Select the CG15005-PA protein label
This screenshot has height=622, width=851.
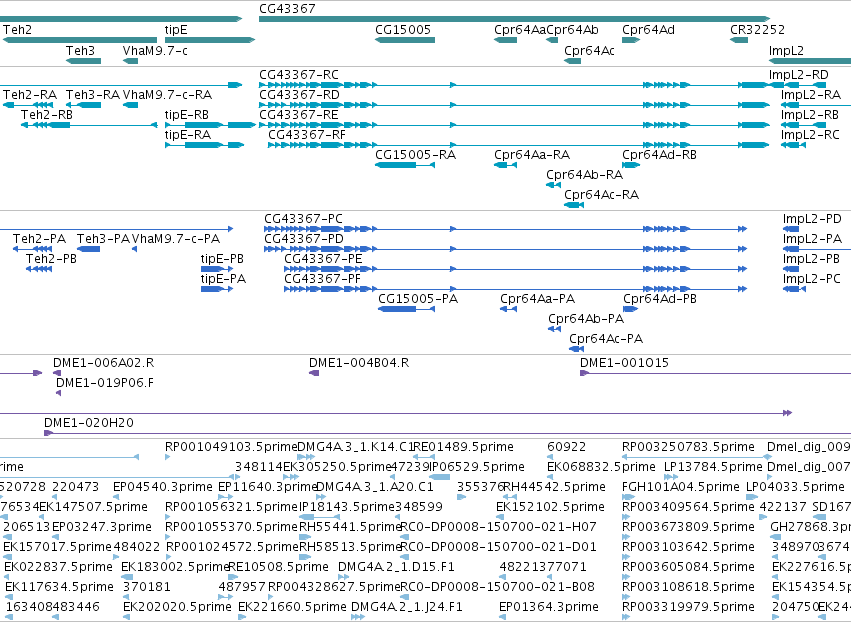pos(418,299)
